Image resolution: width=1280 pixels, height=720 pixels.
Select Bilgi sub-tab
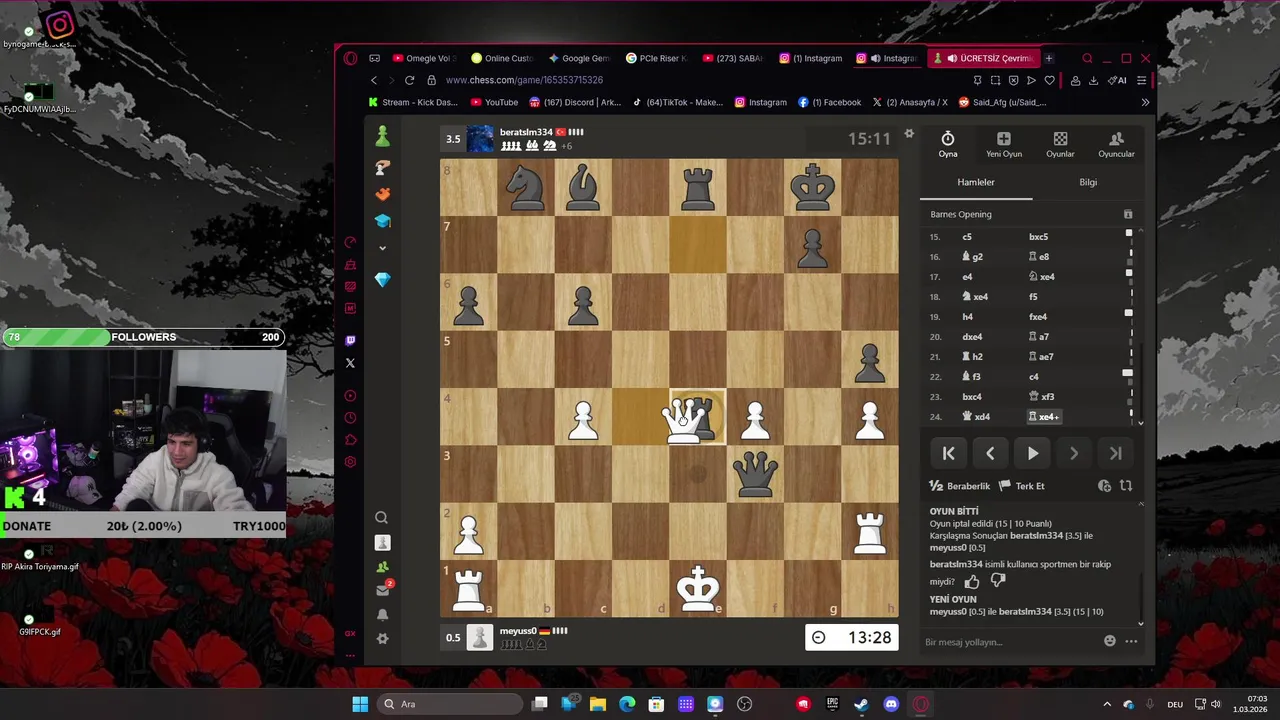pyautogui.click(x=1088, y=183)
